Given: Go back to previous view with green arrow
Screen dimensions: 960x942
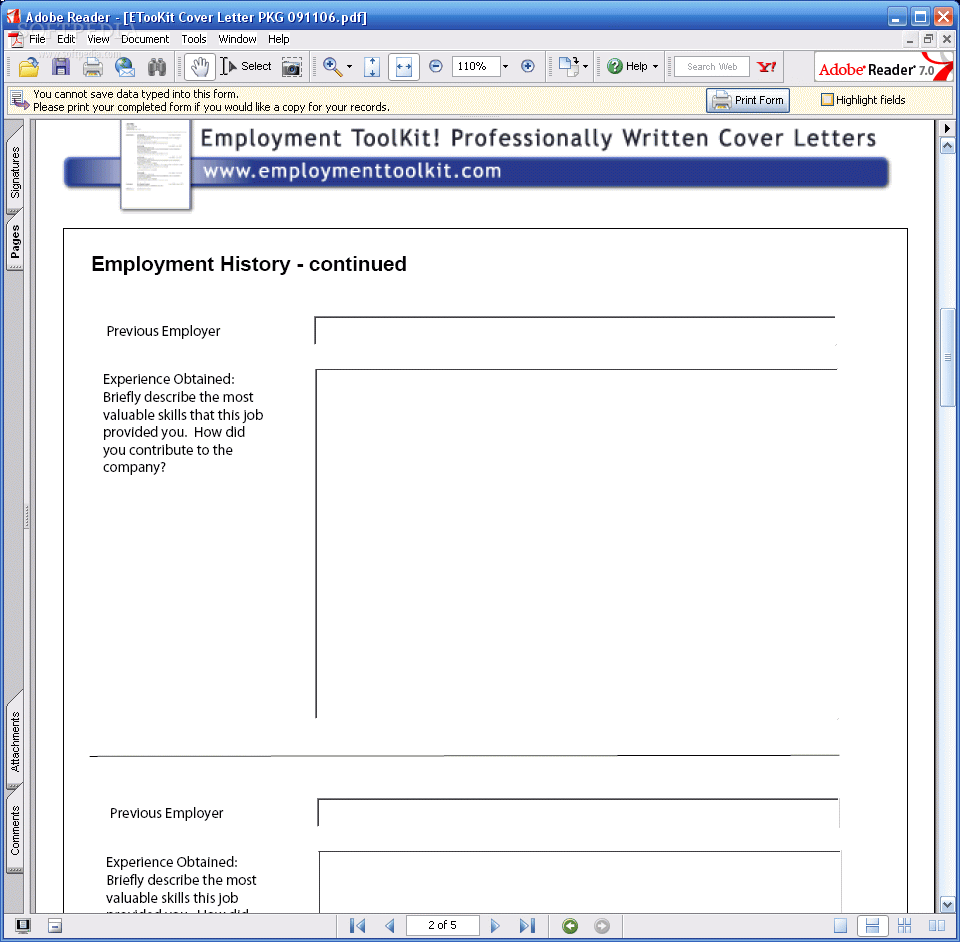Looking at the screenshot, I should 570,926.
